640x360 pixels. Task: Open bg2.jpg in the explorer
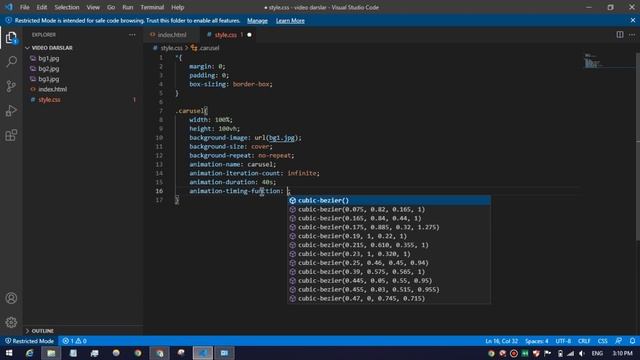[x=49, y=69]
